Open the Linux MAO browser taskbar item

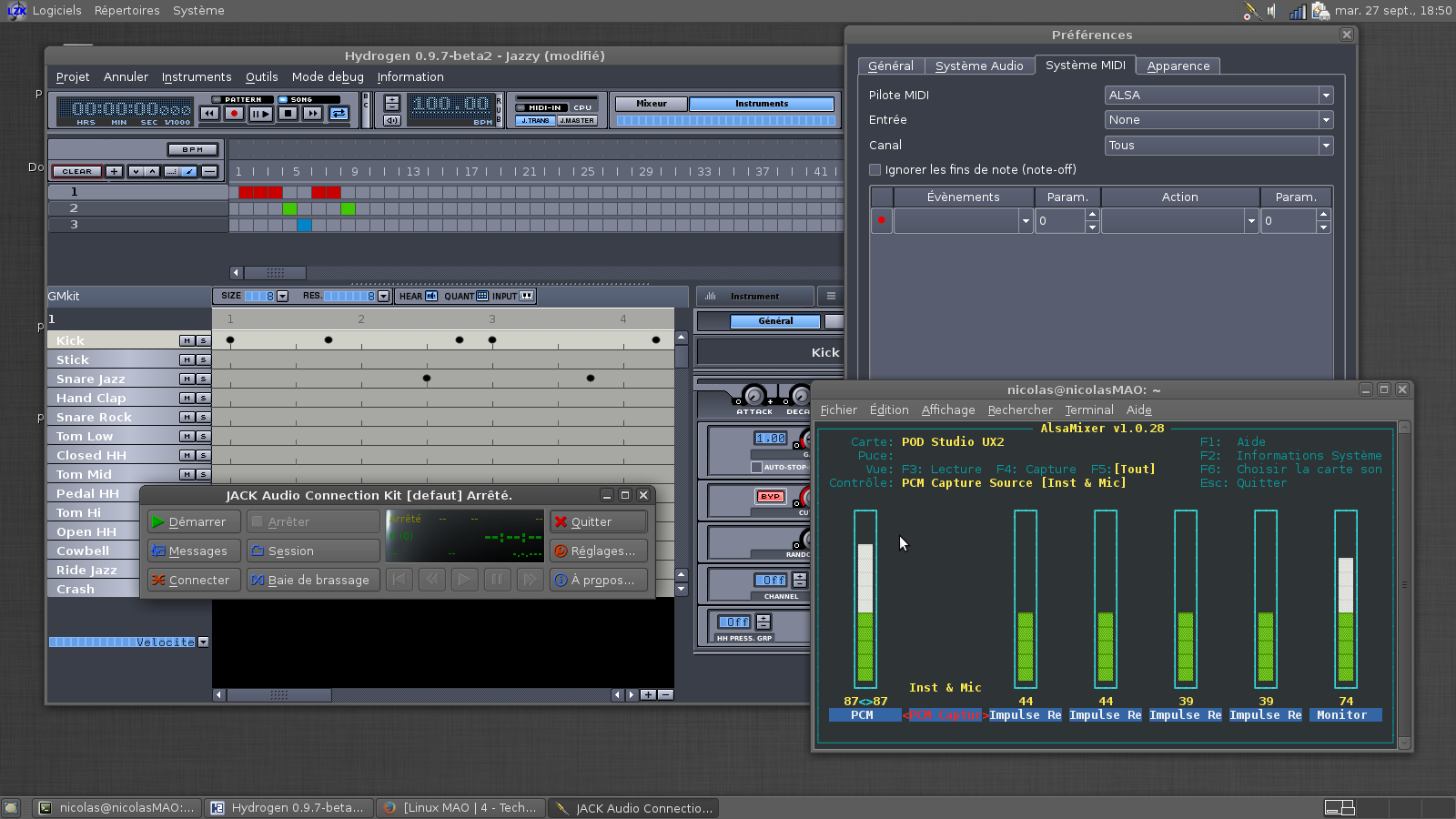(460, 808)
